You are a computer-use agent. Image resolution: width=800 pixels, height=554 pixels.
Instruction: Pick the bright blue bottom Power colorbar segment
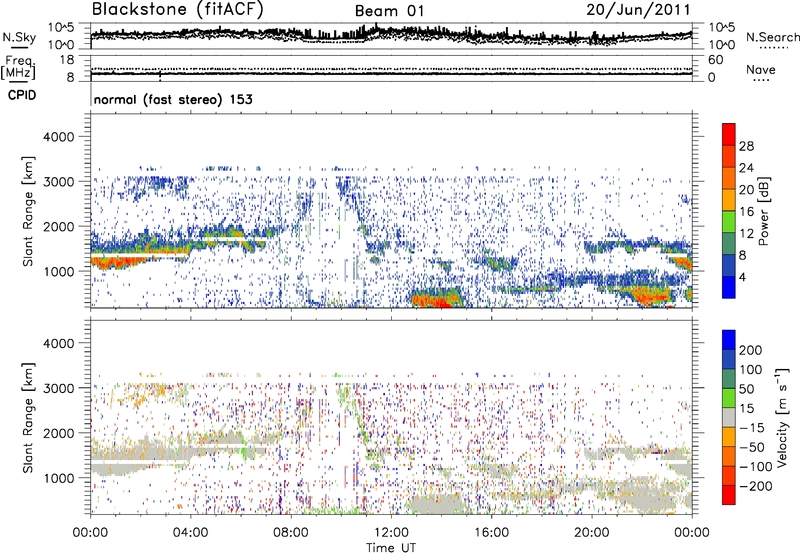coord(729,287)
